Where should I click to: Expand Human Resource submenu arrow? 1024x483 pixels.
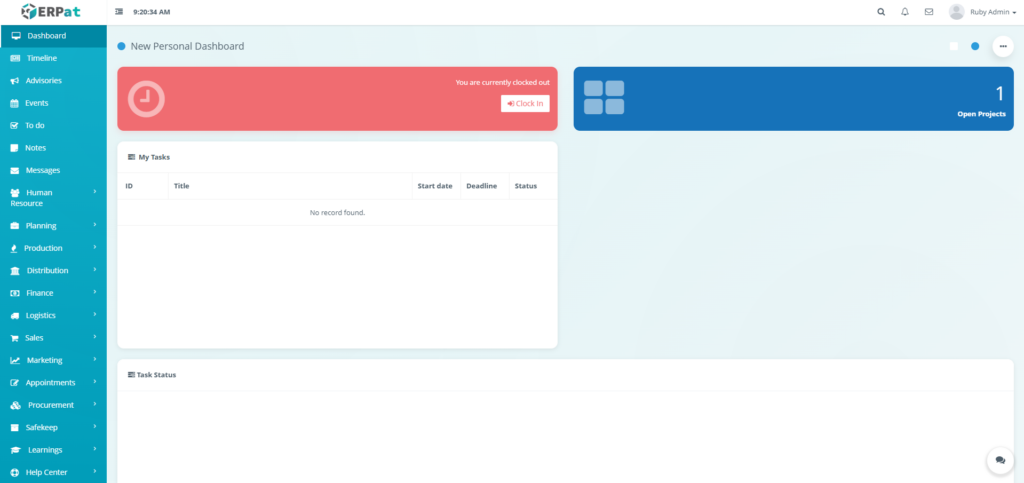tap(95, 191)
